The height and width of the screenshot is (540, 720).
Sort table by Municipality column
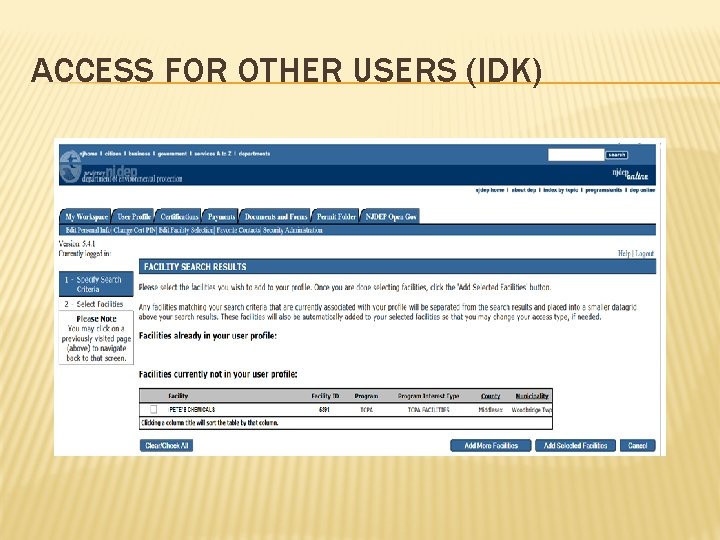pyautogui.click(x=532, y=395)
